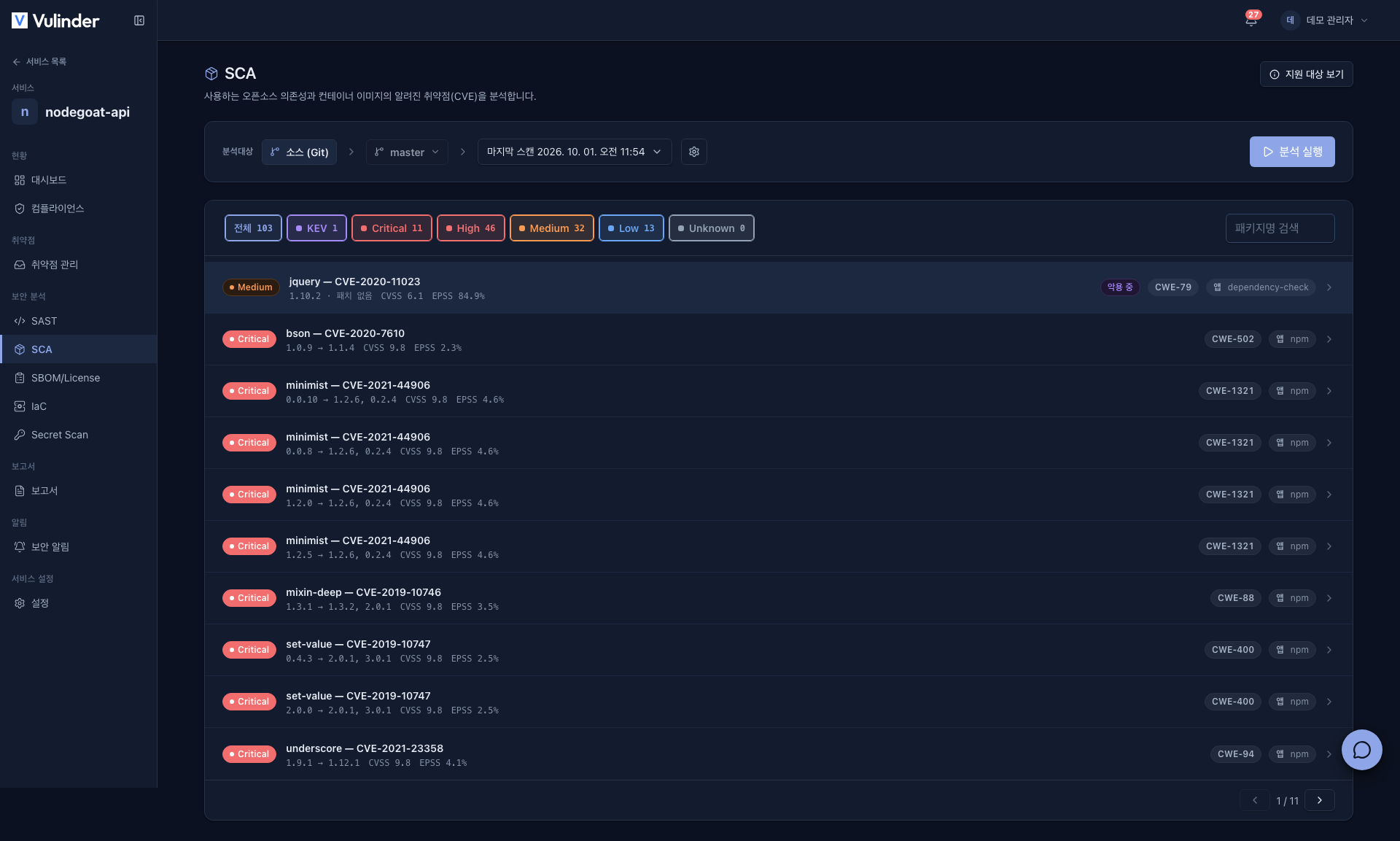Open the 대시보드 dashboard page
This screenshot has height=841, width=1400.
coord(78,180)
